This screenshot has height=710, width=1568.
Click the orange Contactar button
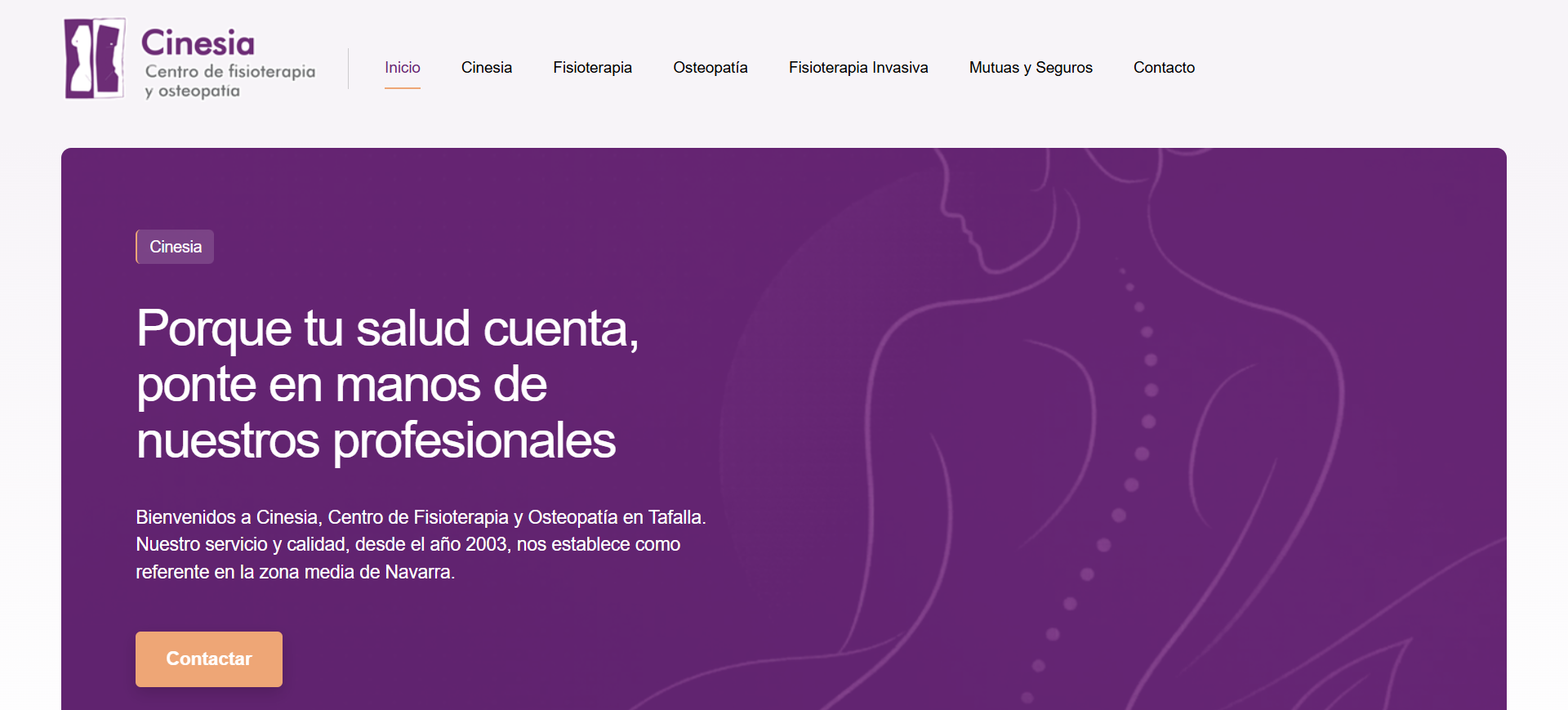point(209,659)
